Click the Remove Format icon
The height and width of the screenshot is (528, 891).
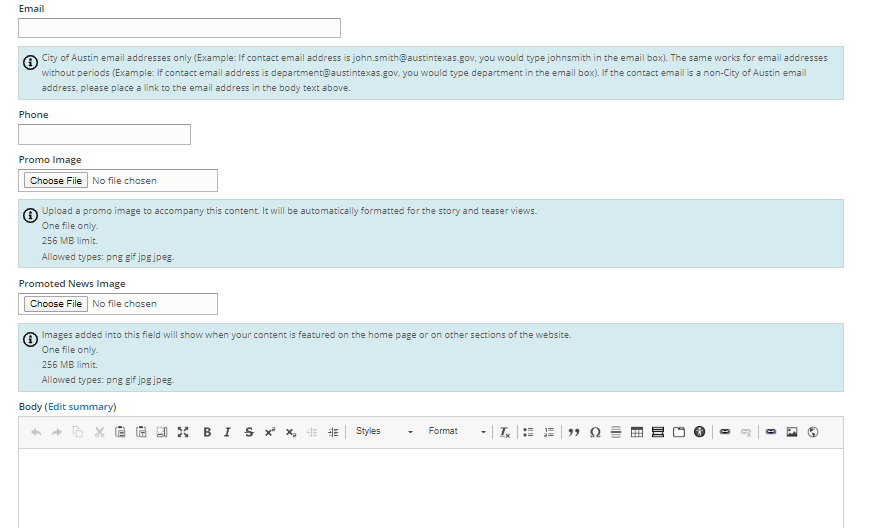tap(505, 433)
